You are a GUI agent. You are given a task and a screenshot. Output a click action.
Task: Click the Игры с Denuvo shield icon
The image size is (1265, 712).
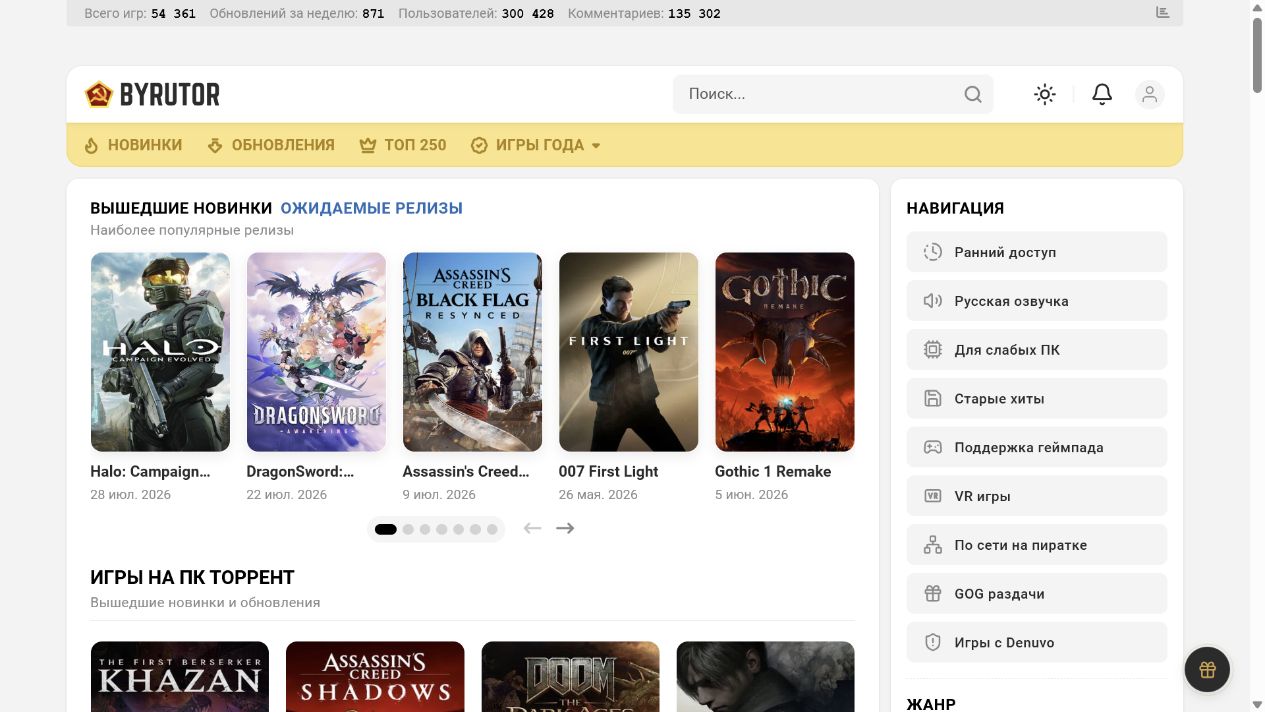[x=933, y=643]
